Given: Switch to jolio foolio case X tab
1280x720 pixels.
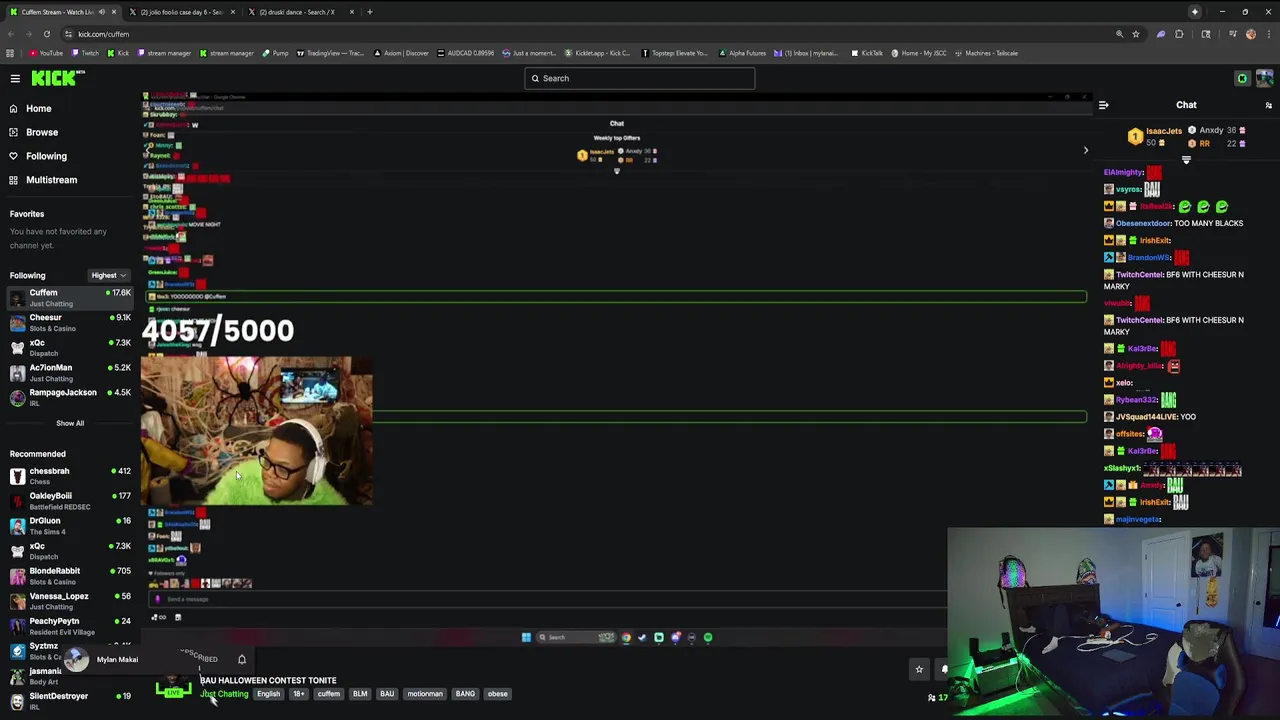Looking at the screenshot, I should point(181,12).
